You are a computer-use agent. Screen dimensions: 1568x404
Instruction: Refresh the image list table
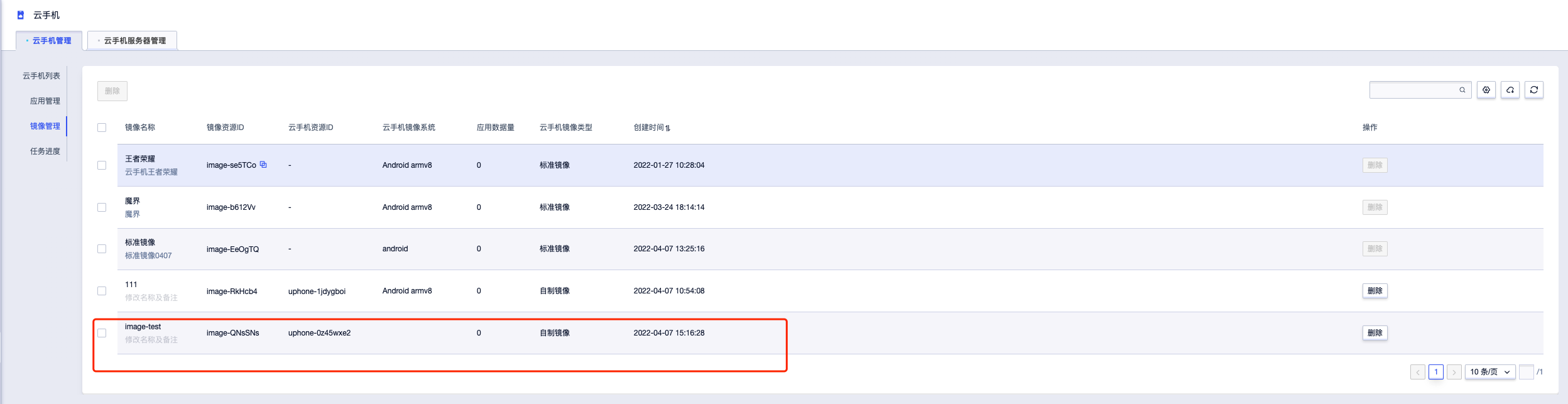[x=1533, y=90]
